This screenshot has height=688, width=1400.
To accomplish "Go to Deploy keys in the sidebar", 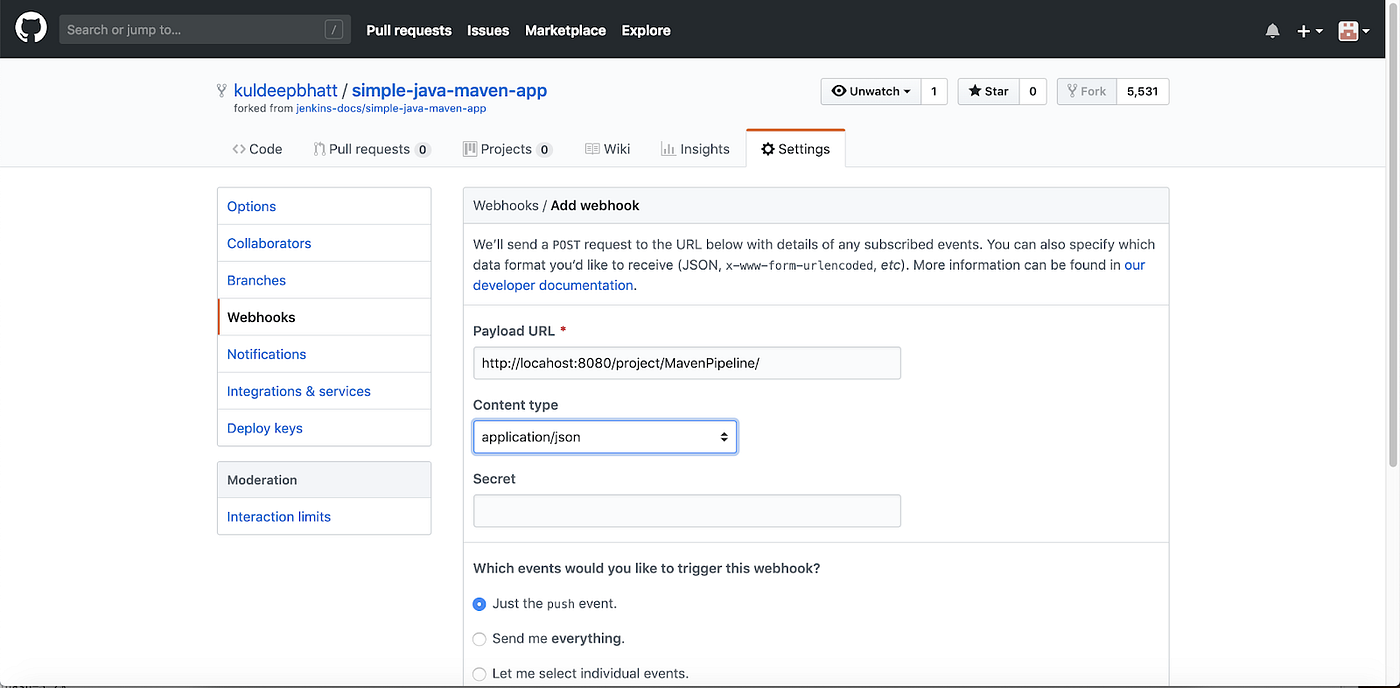I will [264, 427].
